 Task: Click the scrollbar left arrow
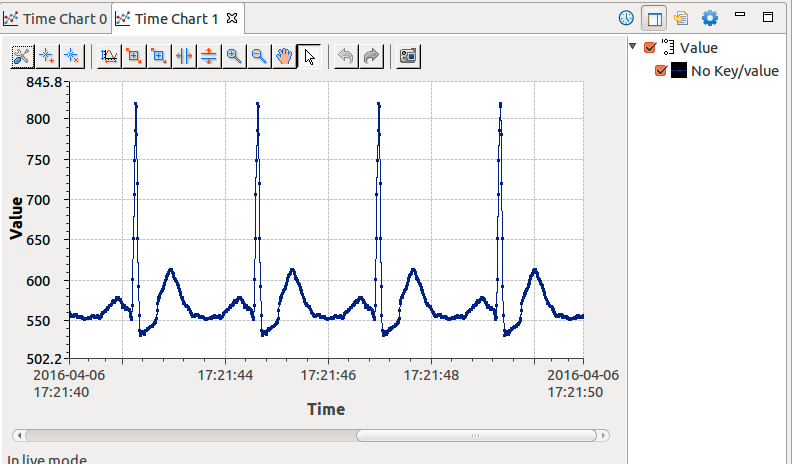(x=19, y=435)
